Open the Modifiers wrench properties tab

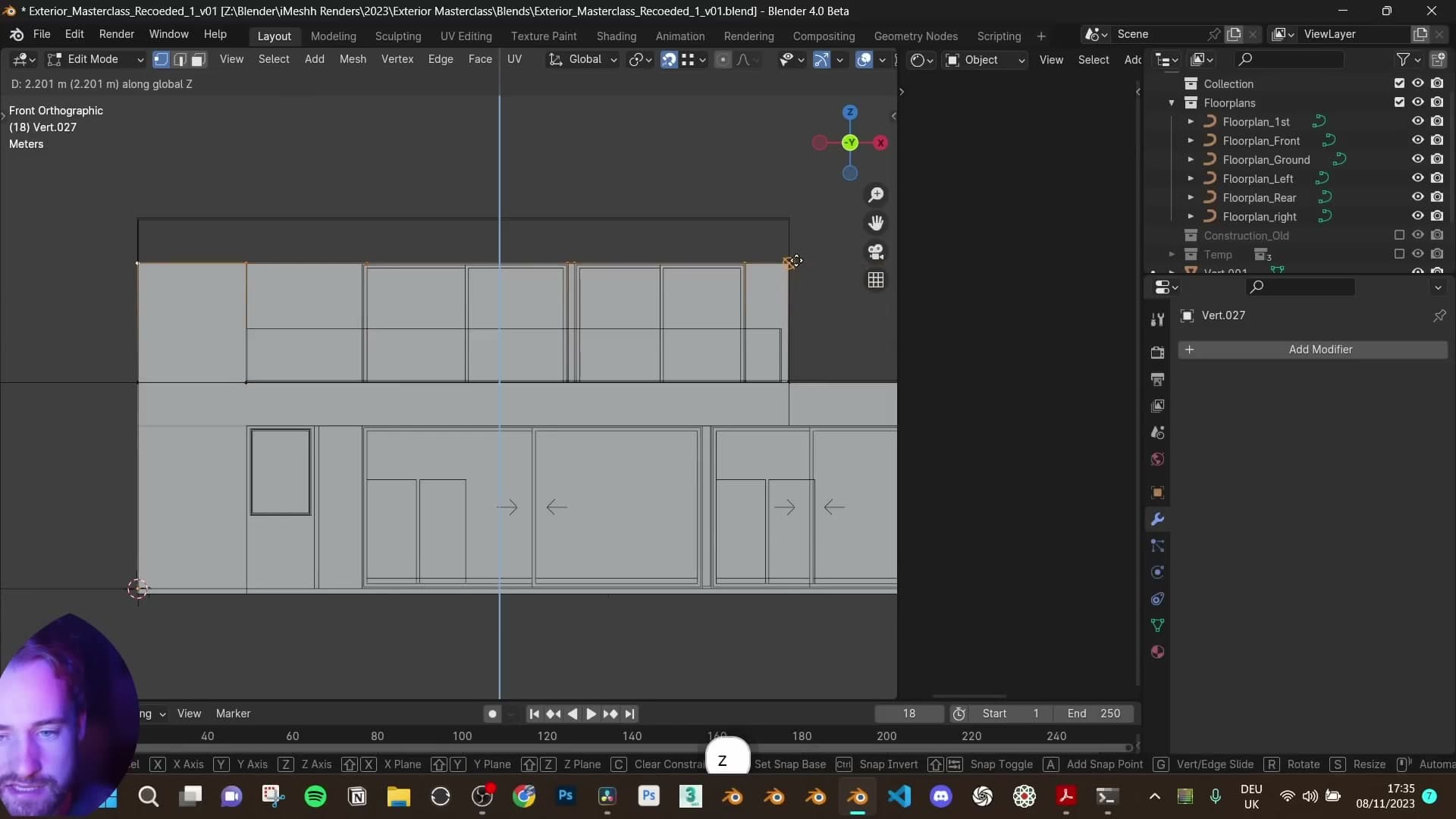1157,519
